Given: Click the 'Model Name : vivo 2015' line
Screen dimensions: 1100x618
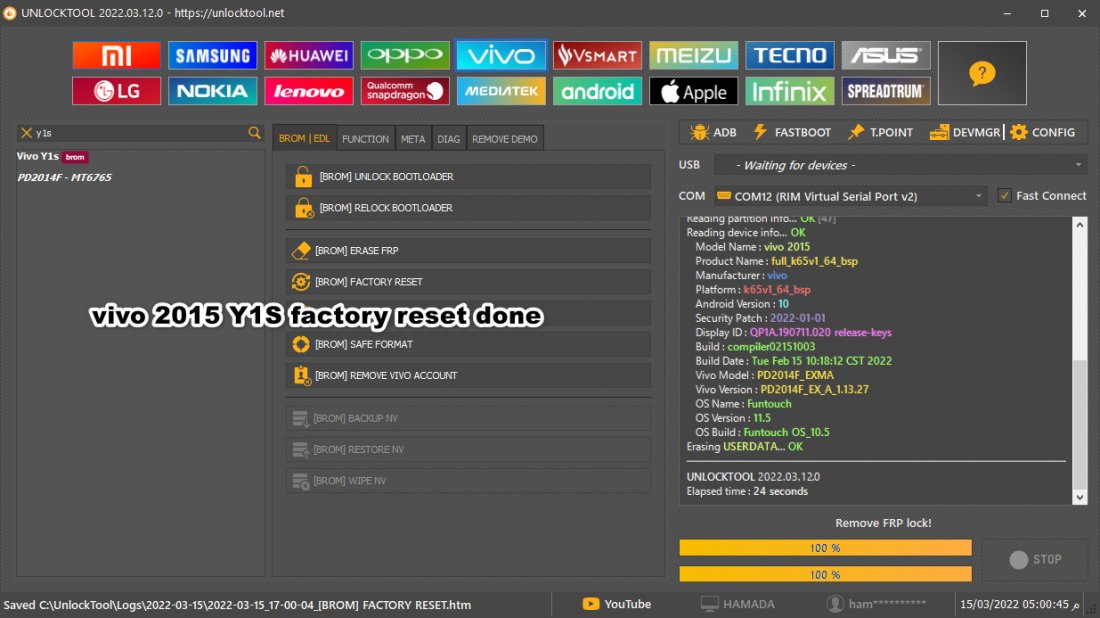Looking at the screenshot, I should (752, 247).
